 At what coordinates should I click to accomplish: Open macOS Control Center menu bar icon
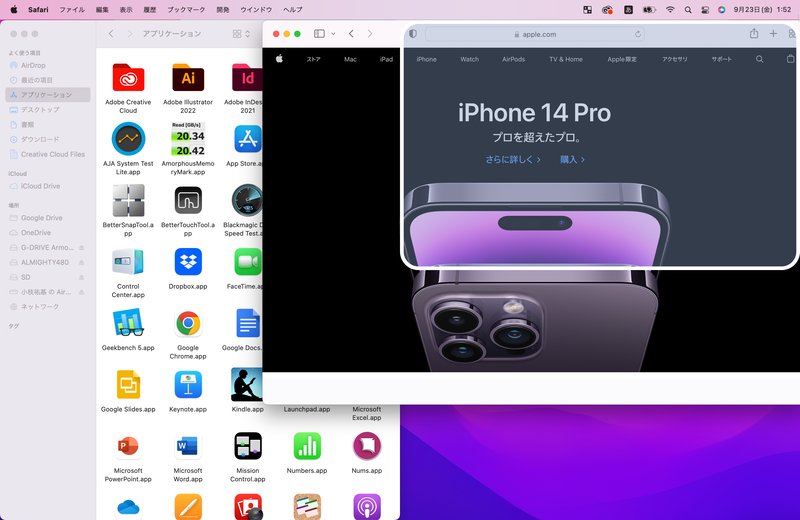pyautogui.click(x=705, y=10)
